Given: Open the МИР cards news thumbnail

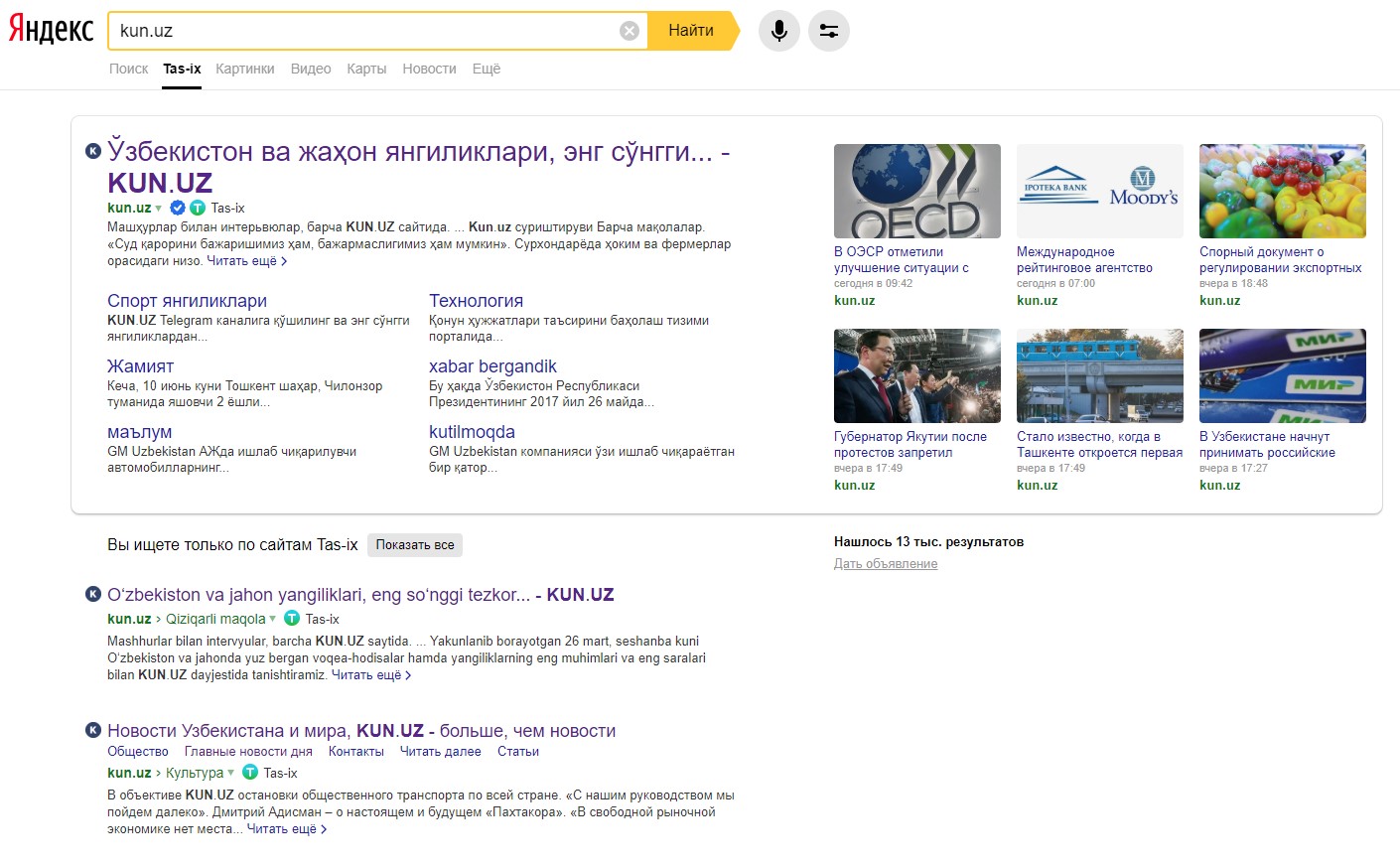Looking at the screenshot, I should click(x=1283, y=375).
